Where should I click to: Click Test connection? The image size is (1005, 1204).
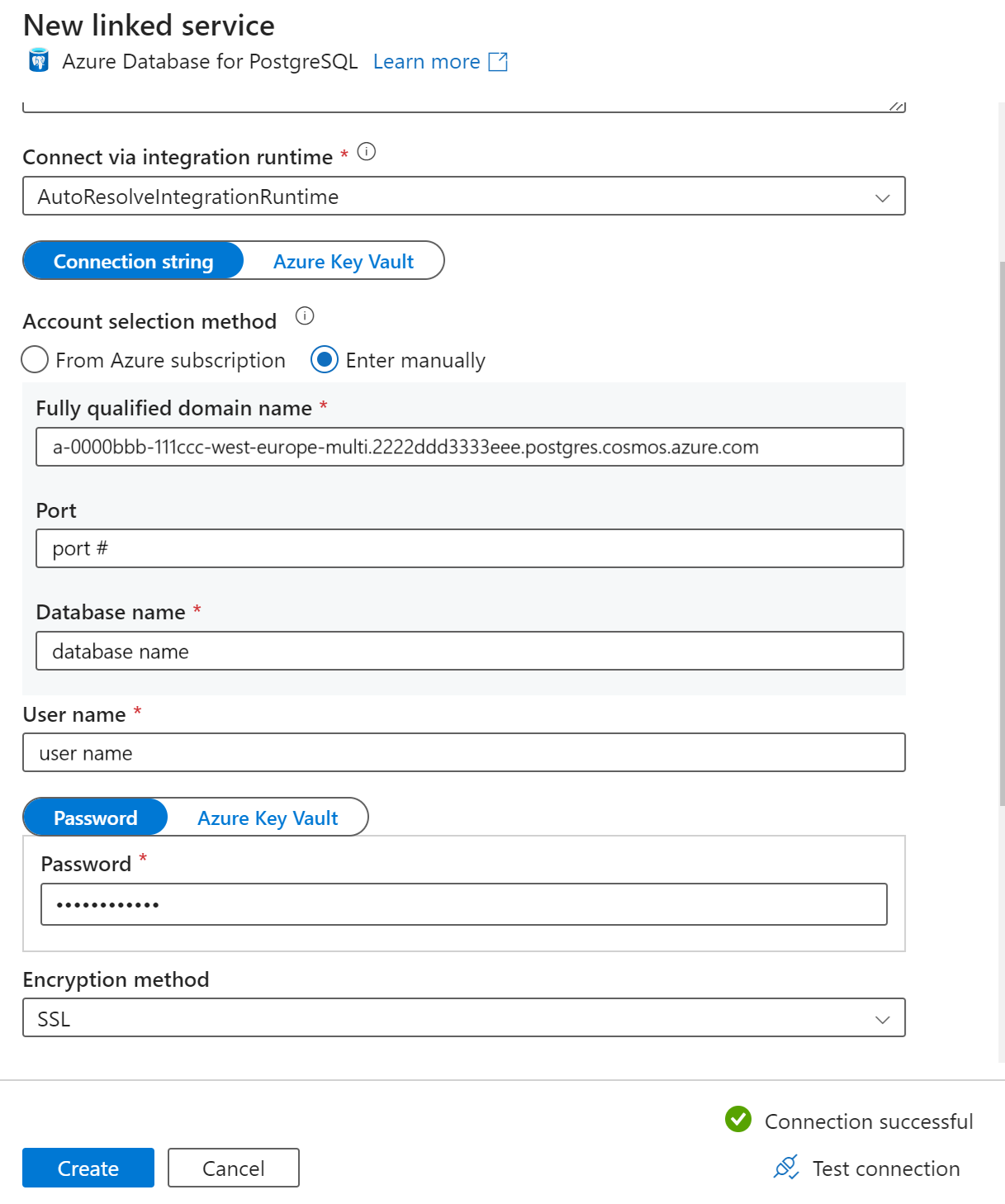(x=884, y=1168)
